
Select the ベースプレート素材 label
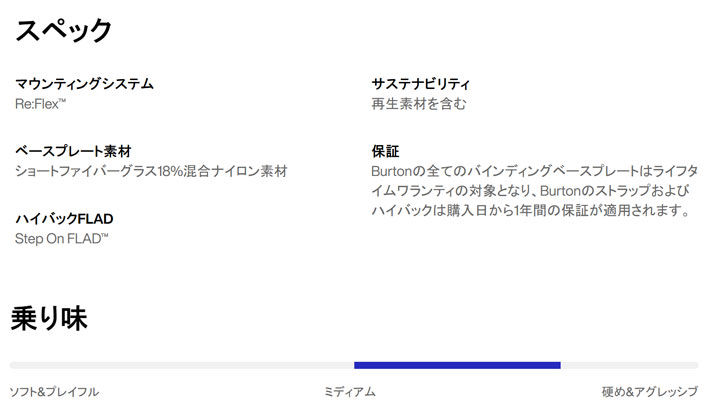coord(73,151)
